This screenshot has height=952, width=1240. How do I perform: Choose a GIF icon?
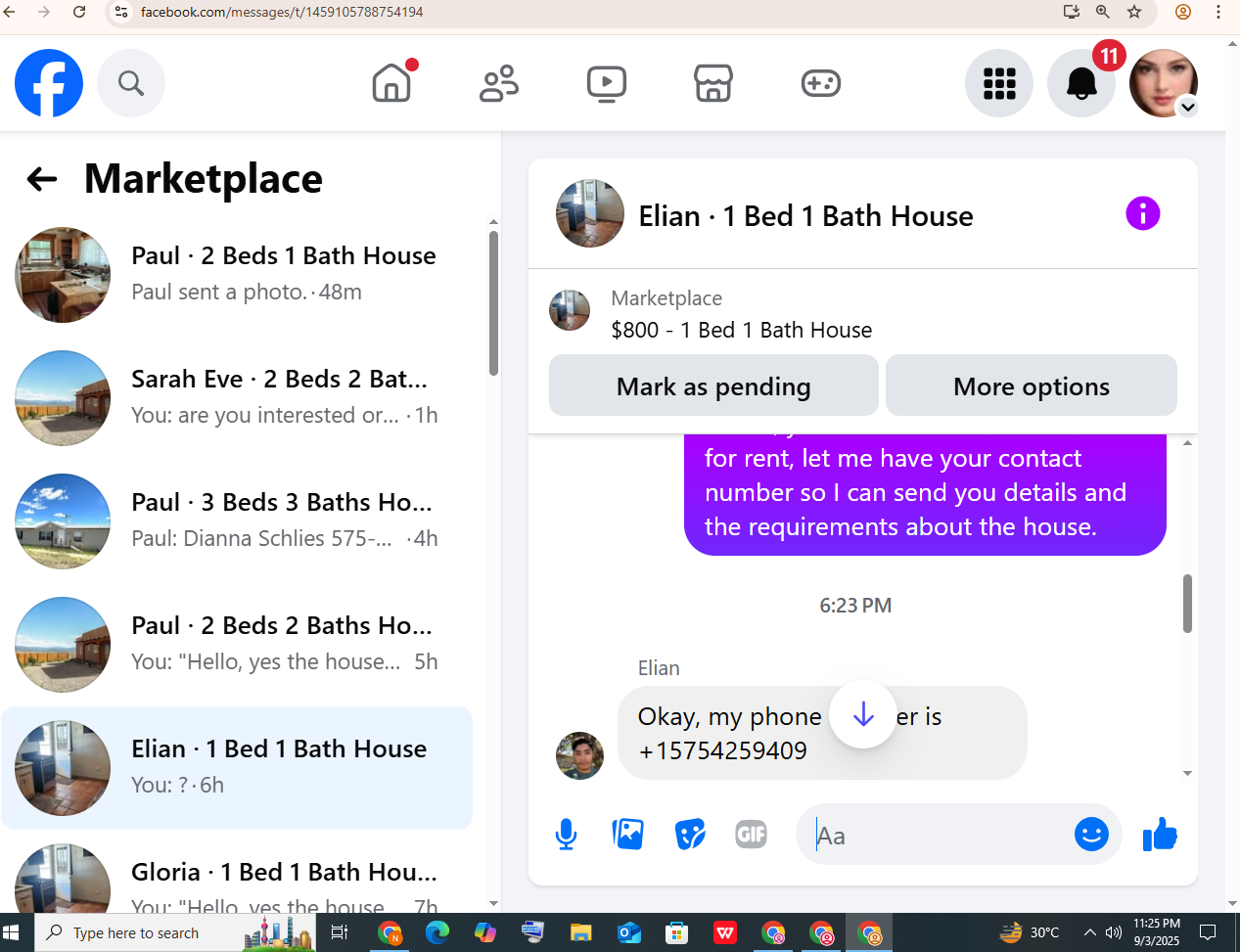coord(752,835)
